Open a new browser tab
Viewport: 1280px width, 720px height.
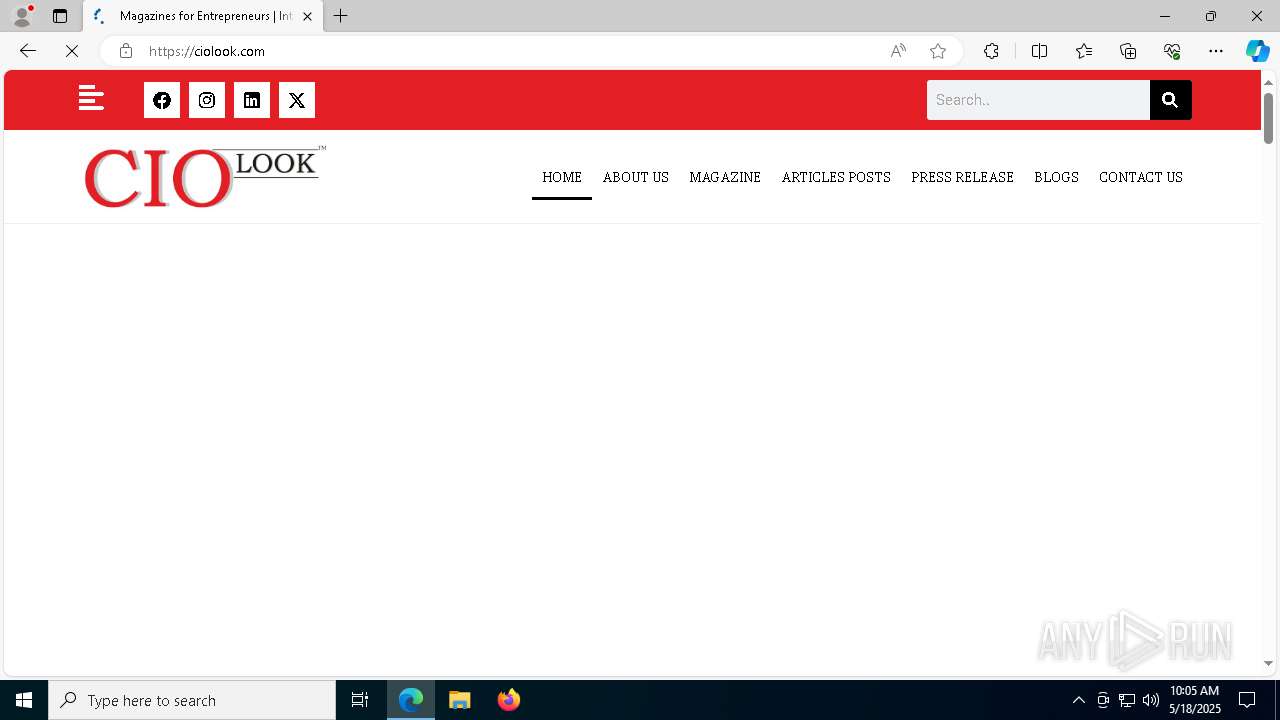pyautogui.click(x=341, y=16)
